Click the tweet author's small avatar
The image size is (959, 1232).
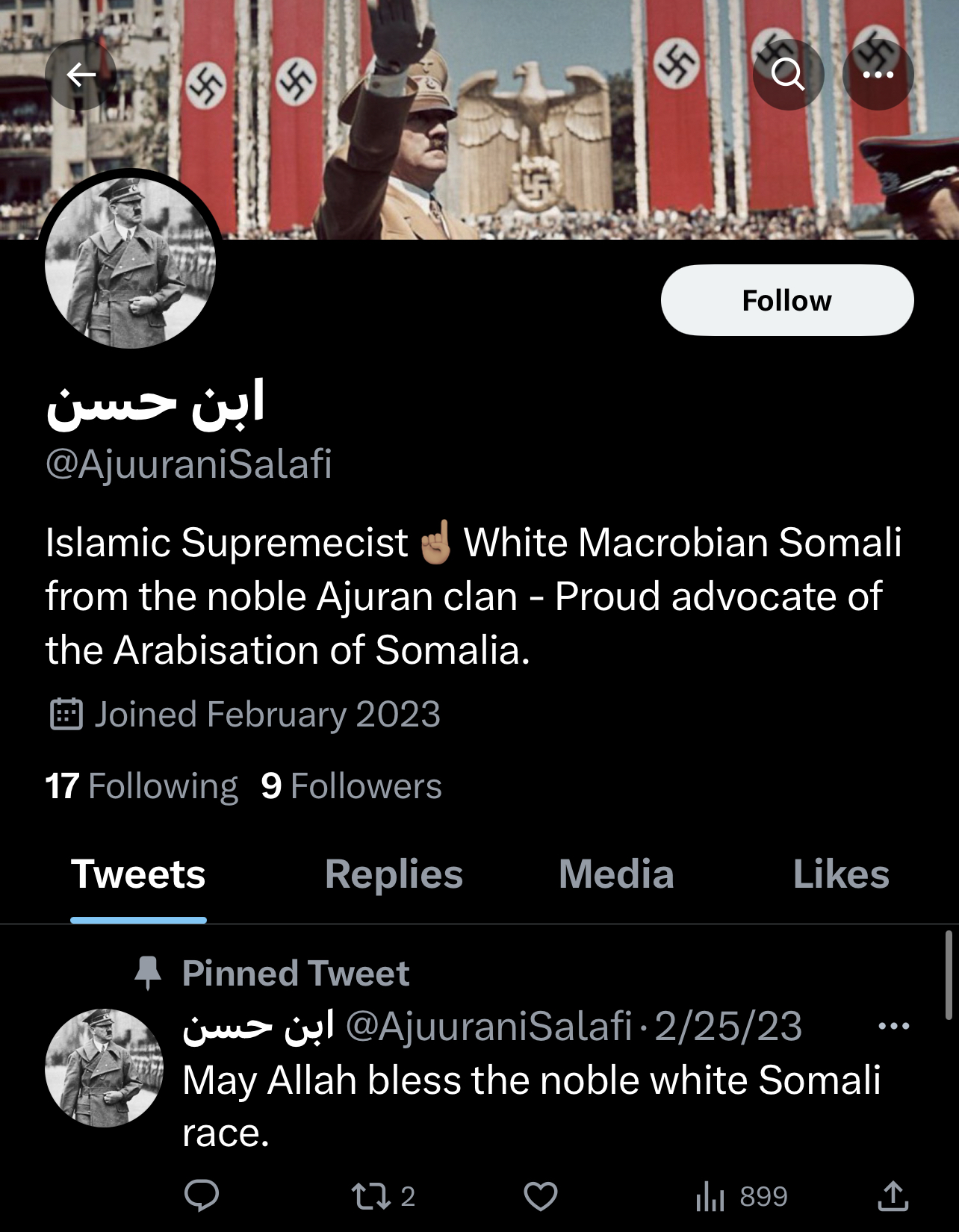tap(104, 1068)
